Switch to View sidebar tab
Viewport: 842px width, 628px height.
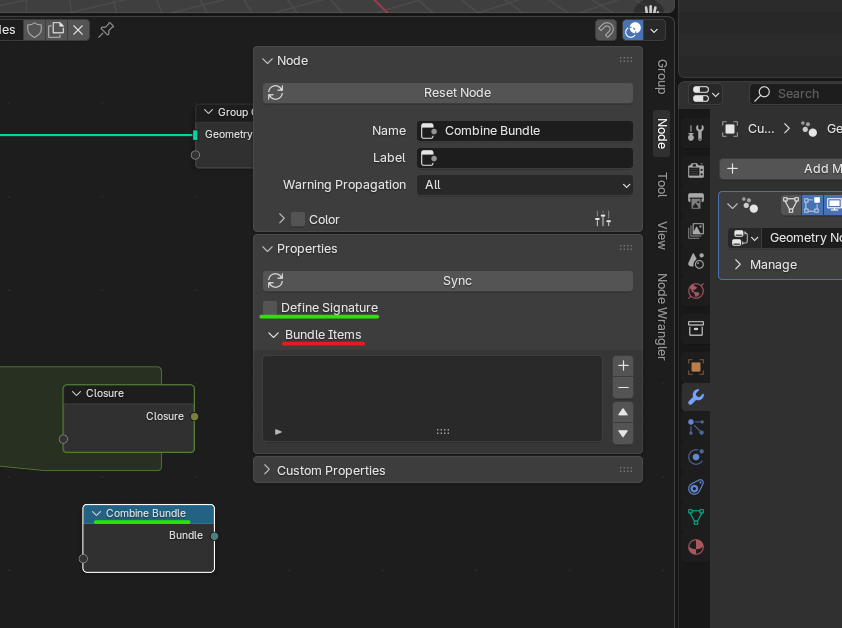point(662,235)
